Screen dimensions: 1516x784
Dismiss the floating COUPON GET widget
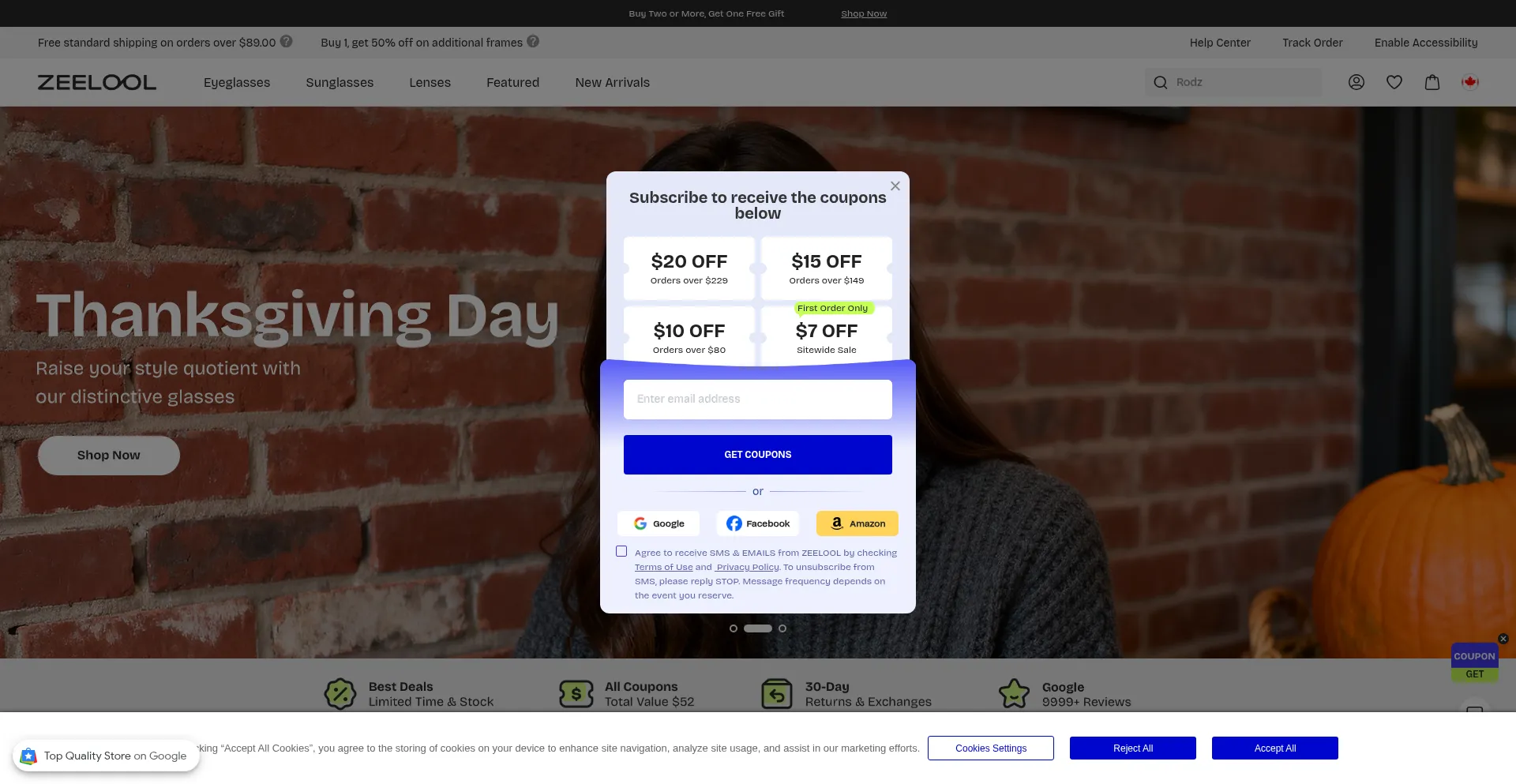click(x=1503, y=639)
